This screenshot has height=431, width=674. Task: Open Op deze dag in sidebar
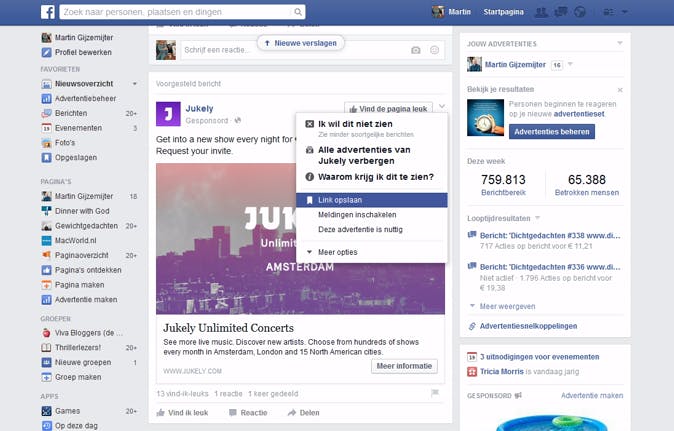[x=76, y=426]
